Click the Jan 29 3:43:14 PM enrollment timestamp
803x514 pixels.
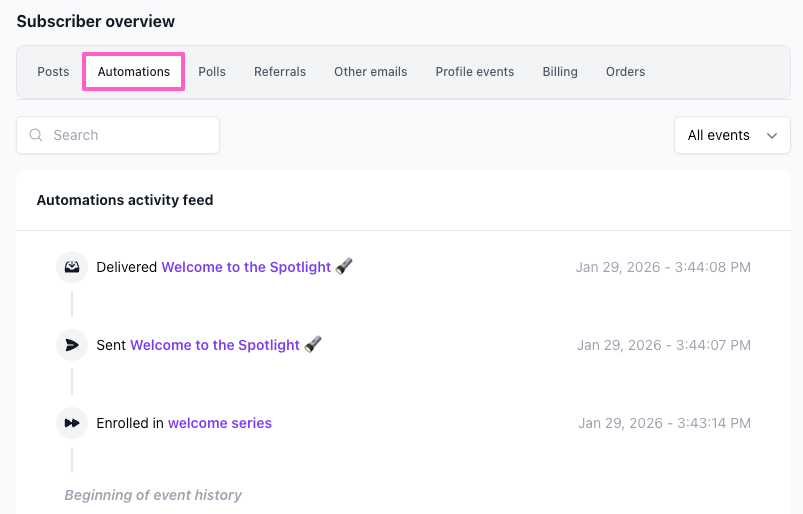(x=664, y=423)
